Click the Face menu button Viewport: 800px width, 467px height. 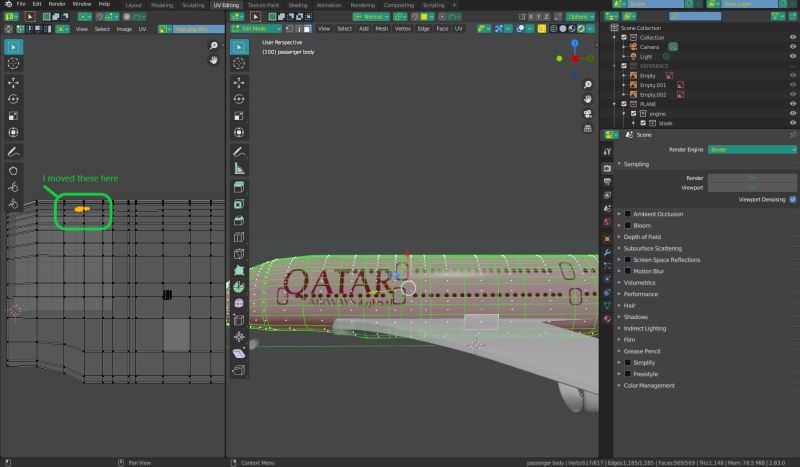pos(442,29)
